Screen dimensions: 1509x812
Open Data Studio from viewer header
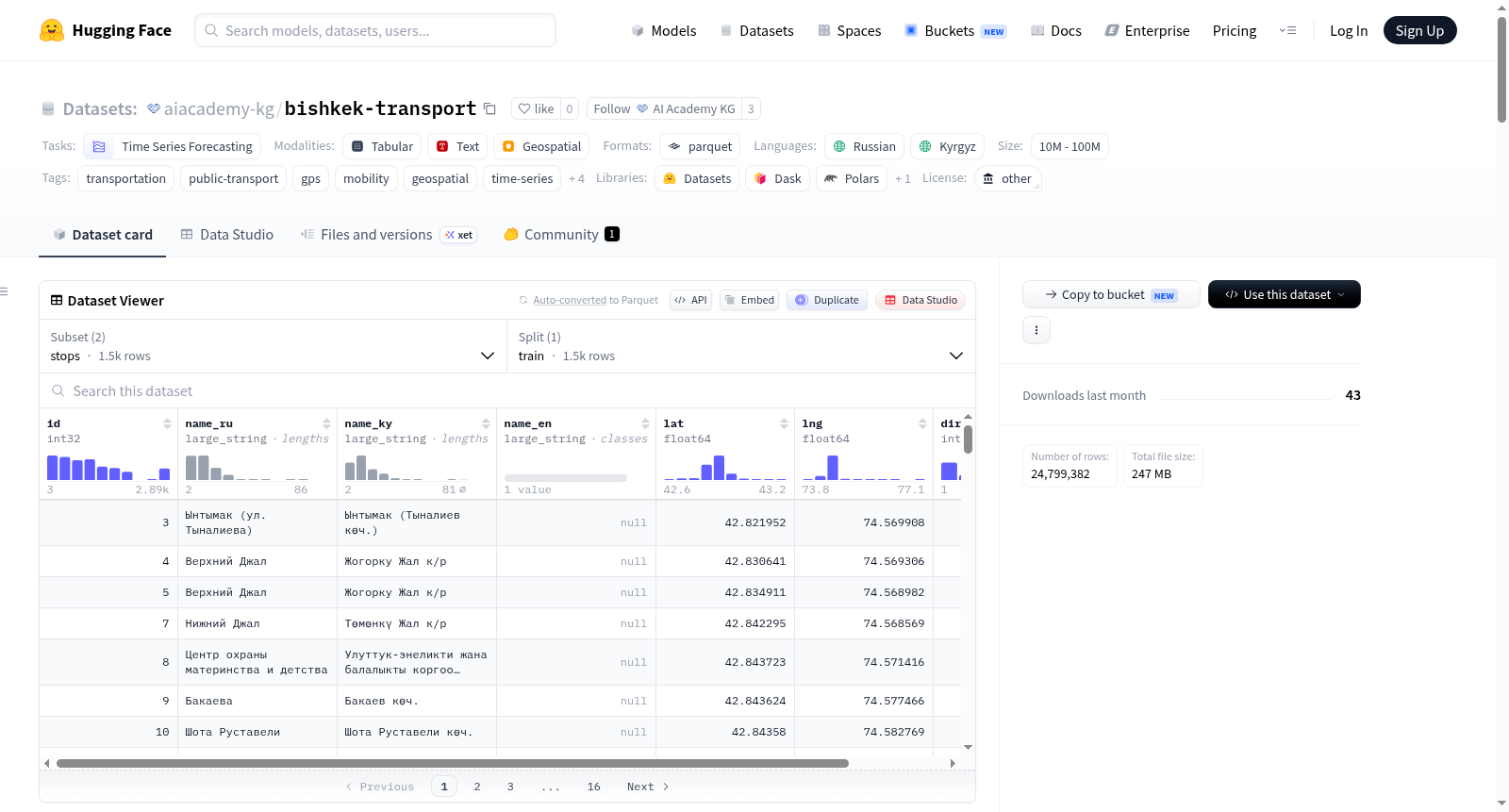(x=920, y=300)
